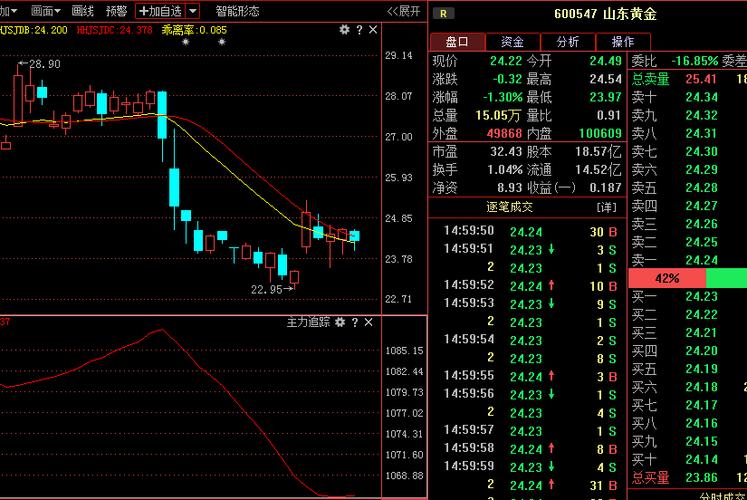Open the 操作 tab
The image size is (747, 500).
pos(622,42)
